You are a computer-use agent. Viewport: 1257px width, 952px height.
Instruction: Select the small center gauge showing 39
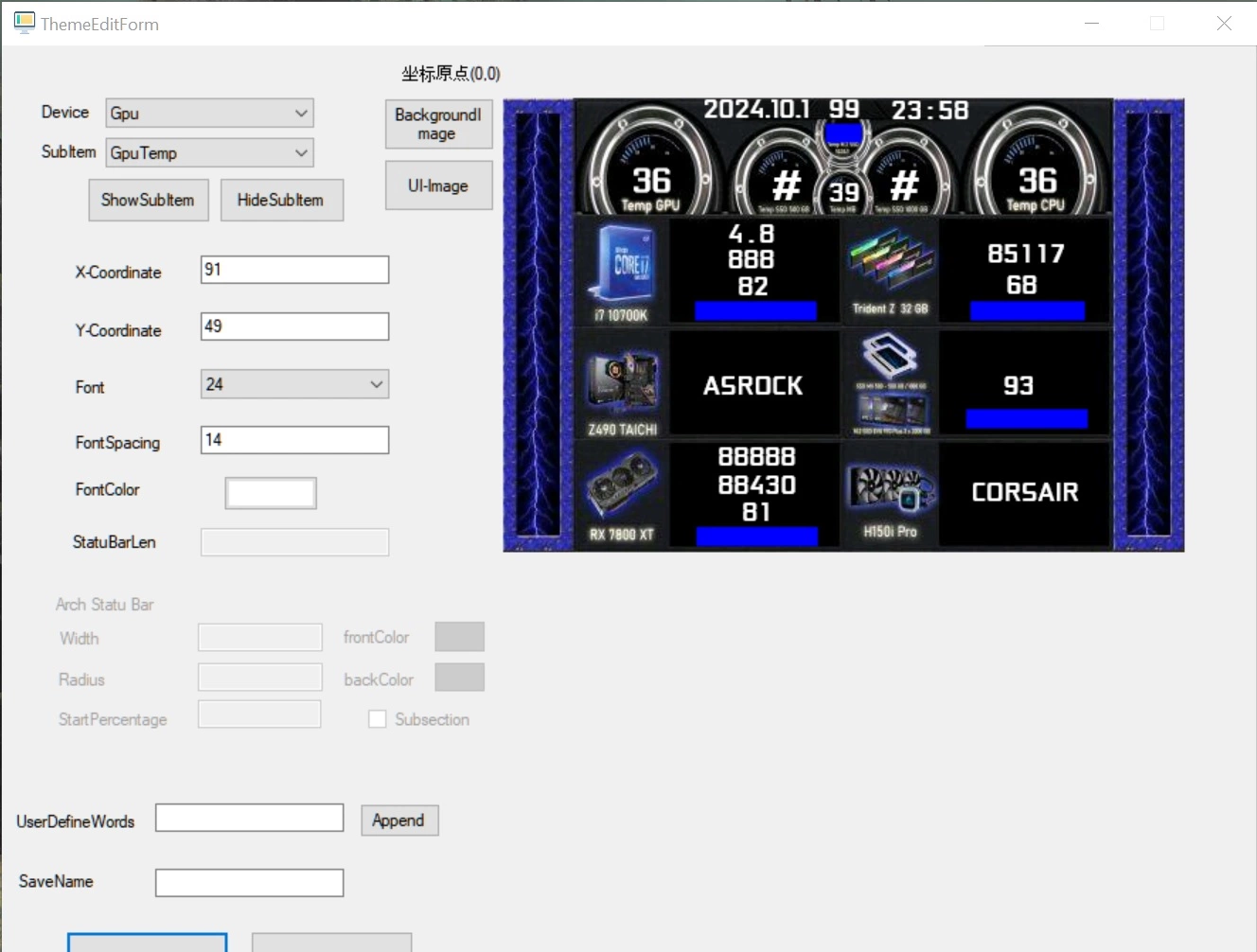point(844,192)
